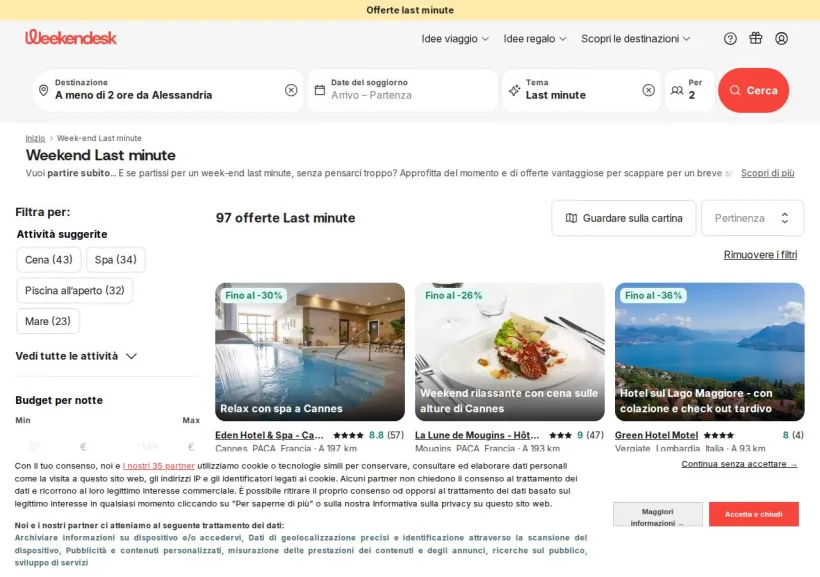Click the Destinazione input field
This screenshot has height=577, width=820.
click(168, 90)
